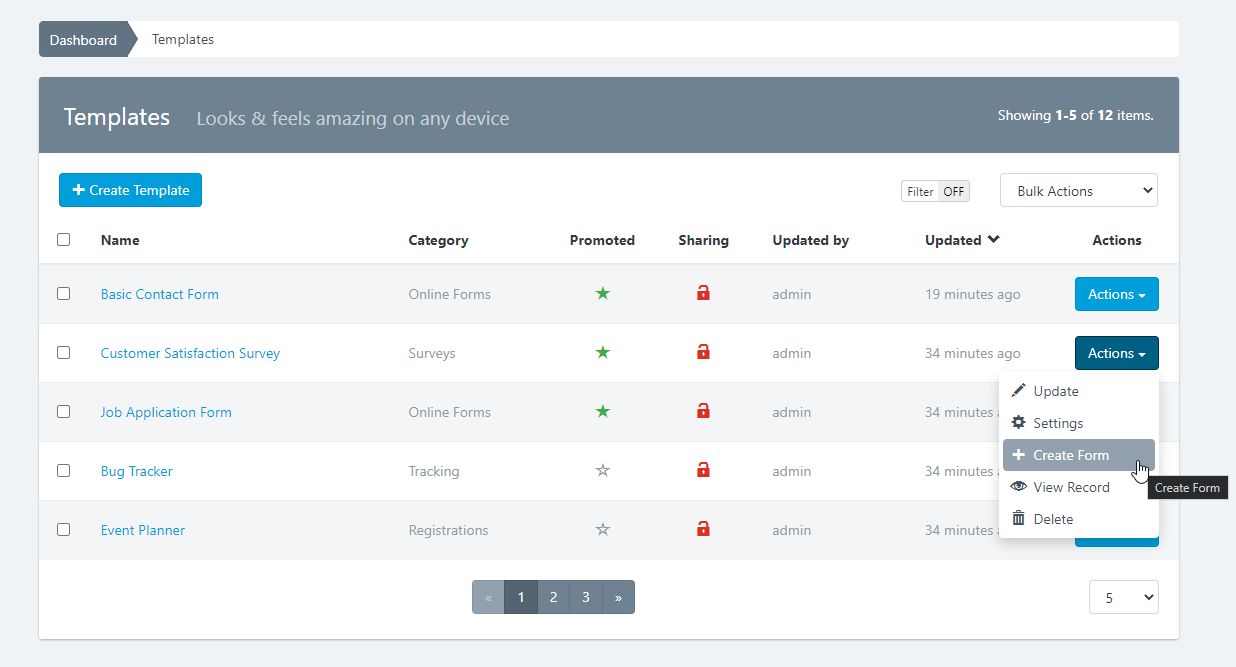Expand Actions dropdown for Basic Contact Form
Viewport: 1236px width, 667px height.
click(x=1116, y=294)
